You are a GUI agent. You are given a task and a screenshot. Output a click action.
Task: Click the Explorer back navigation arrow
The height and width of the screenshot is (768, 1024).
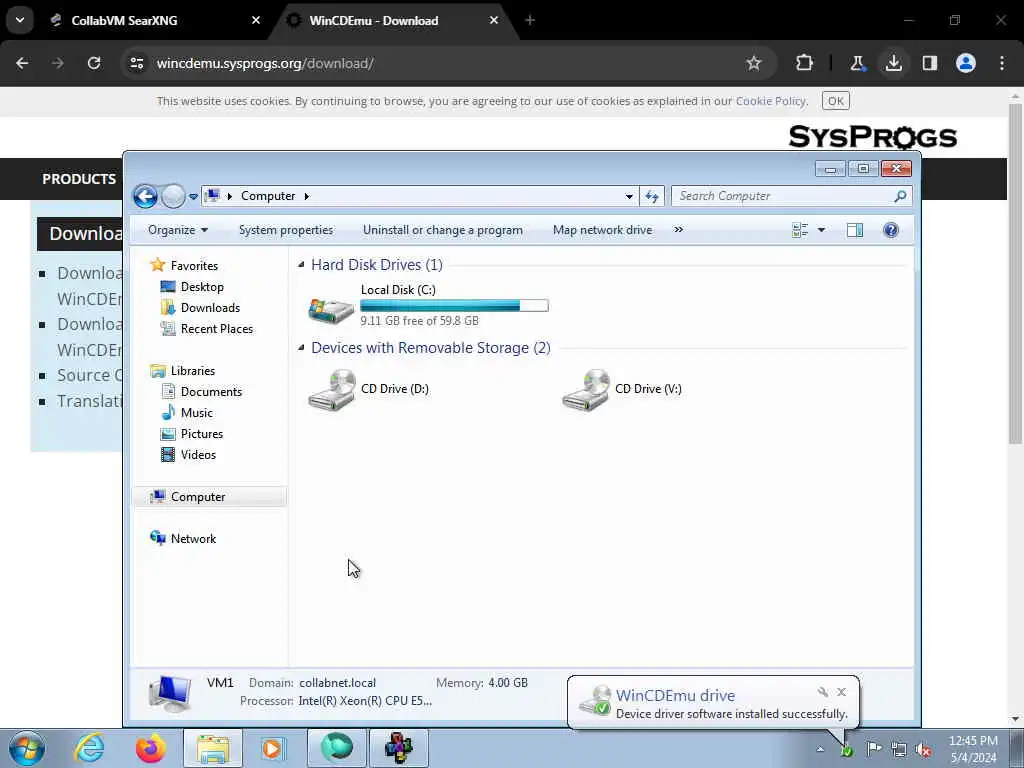(x=145, y=196)
